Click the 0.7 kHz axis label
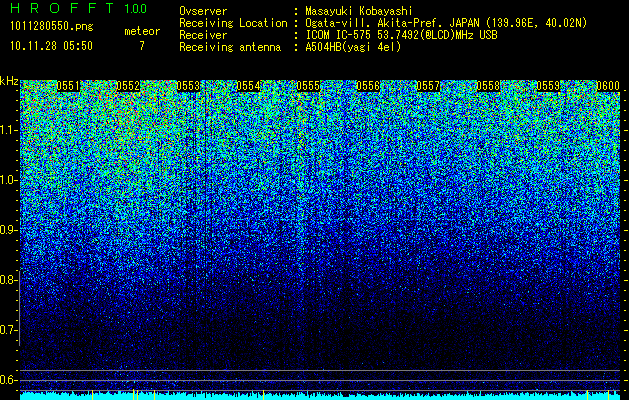Screen dimensions: 629x400 (8, 330)
